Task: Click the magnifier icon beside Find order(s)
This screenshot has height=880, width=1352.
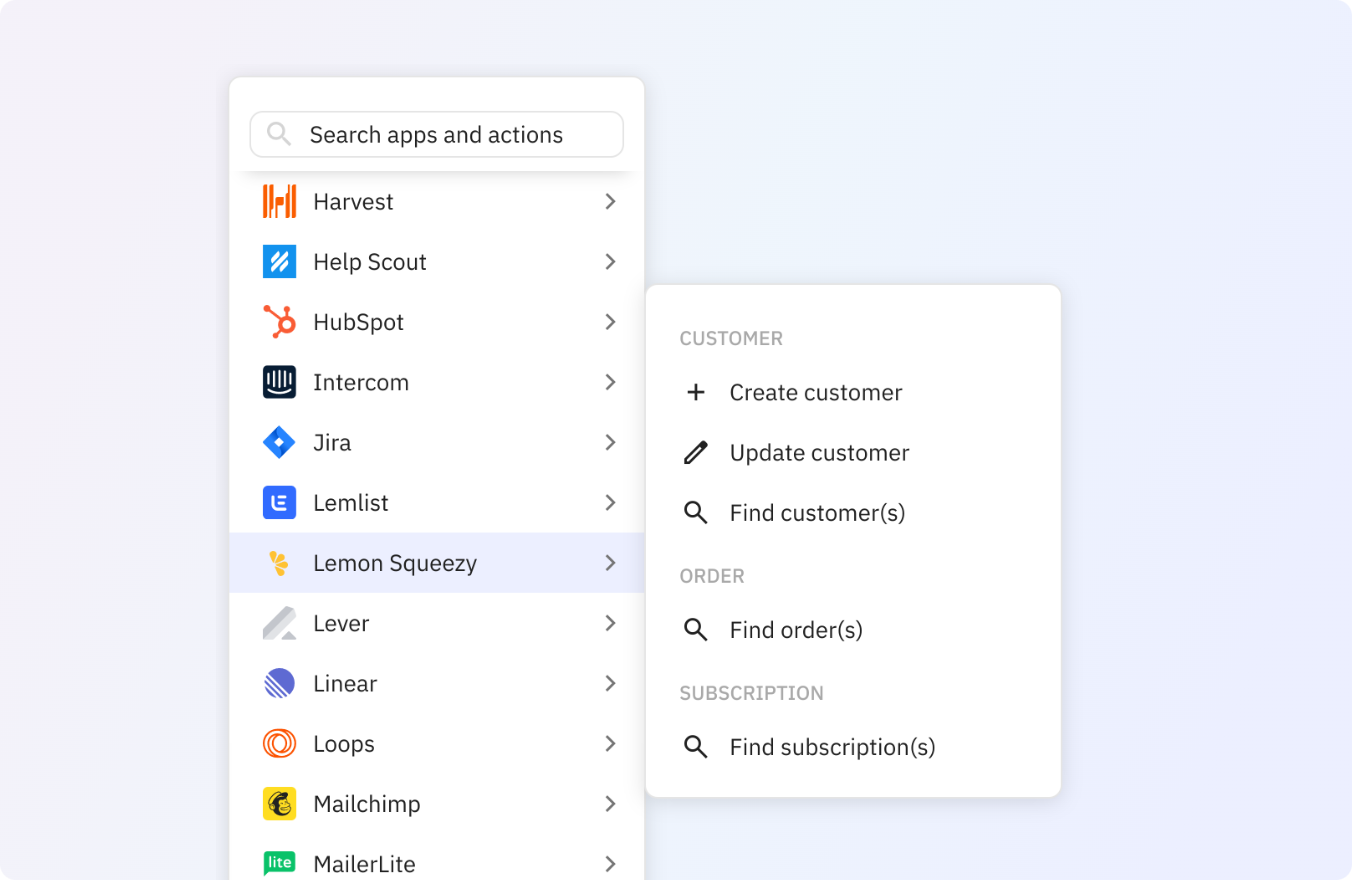Action: pyautogui.click(x=696, y=630)
